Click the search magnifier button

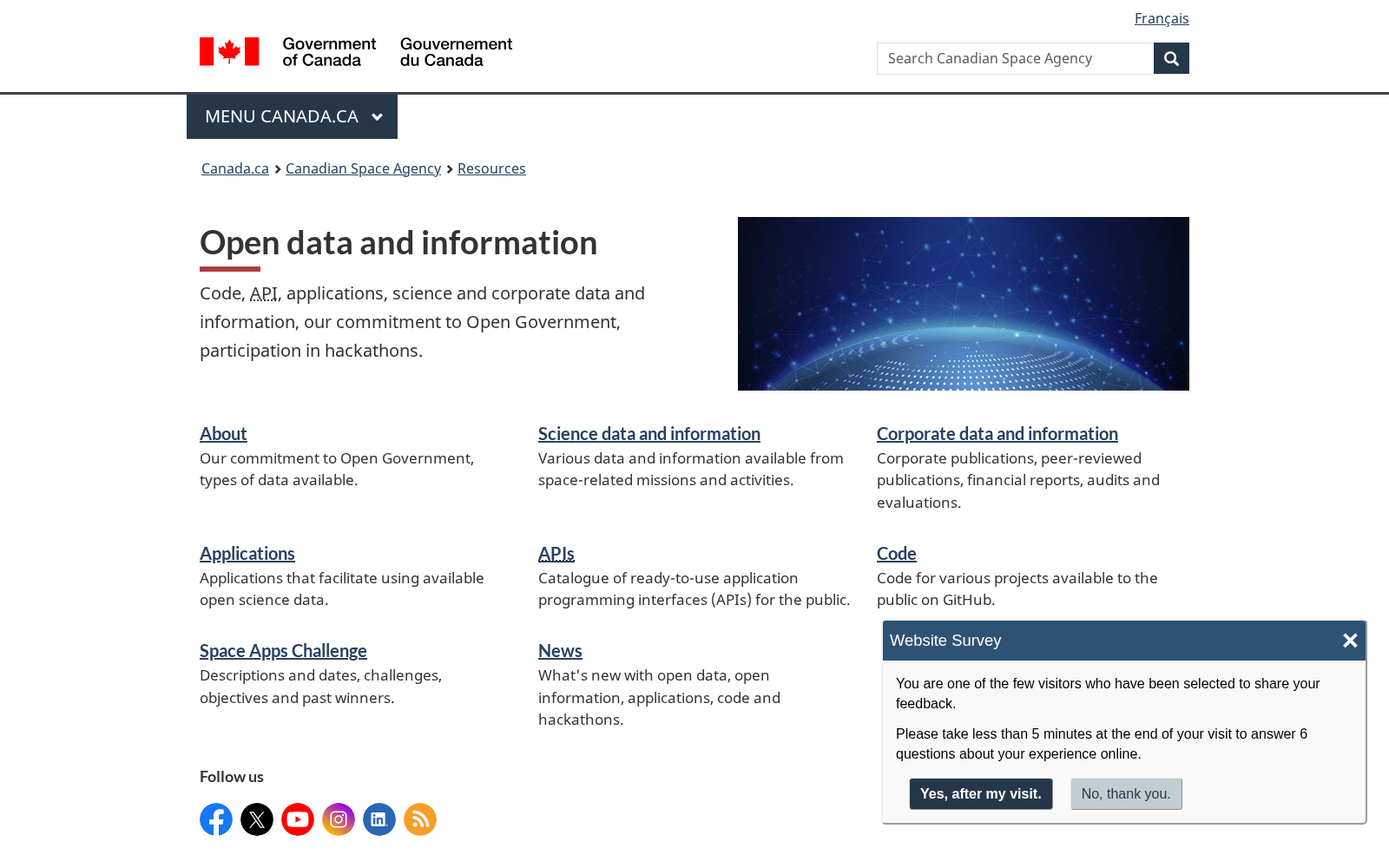1171,58
